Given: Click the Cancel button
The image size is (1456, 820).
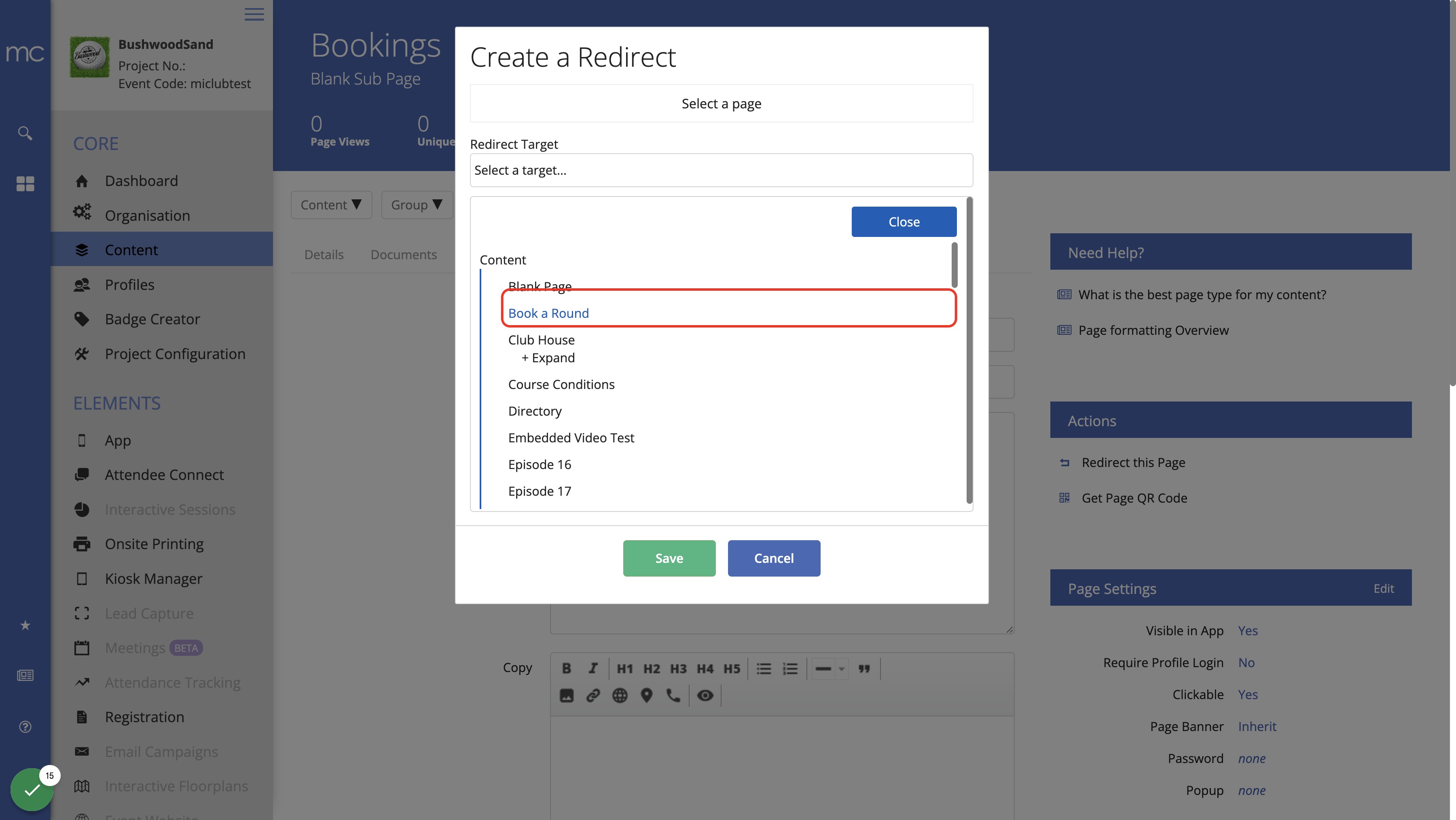Looking at the screenshot, I should 774,558.
